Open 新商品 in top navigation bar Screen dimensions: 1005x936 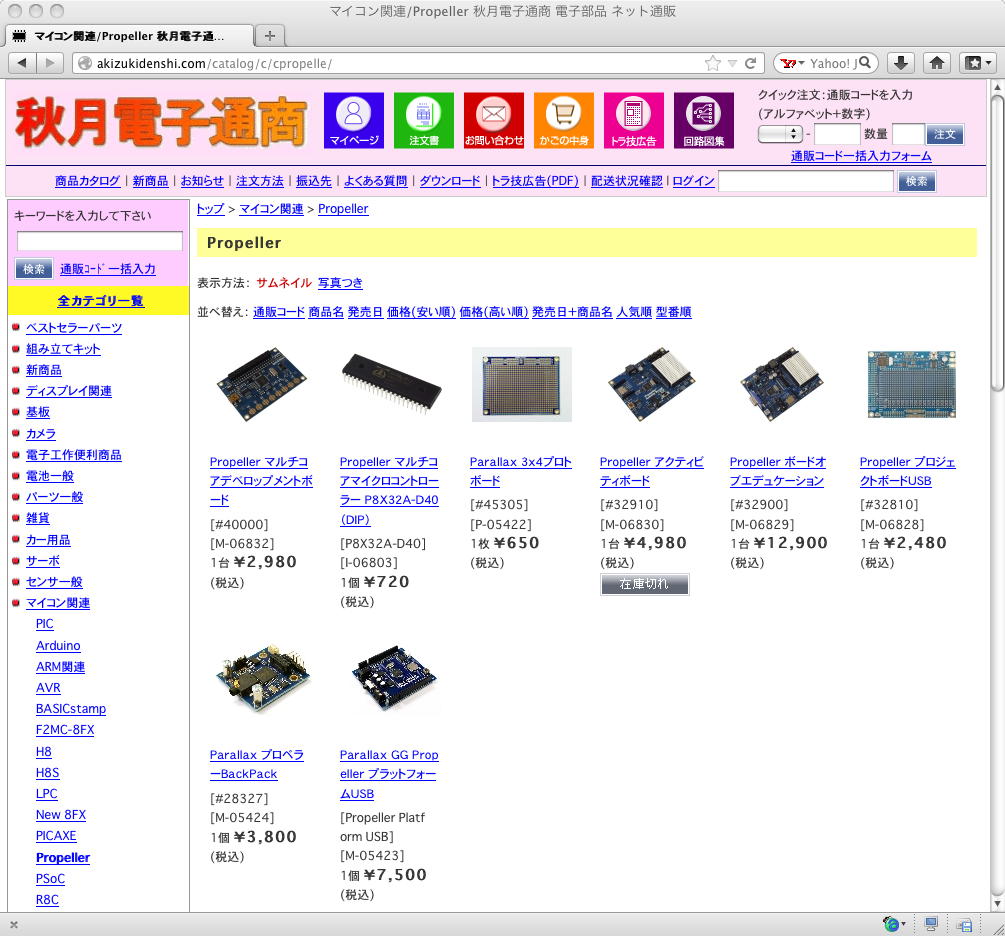[150, 181]
